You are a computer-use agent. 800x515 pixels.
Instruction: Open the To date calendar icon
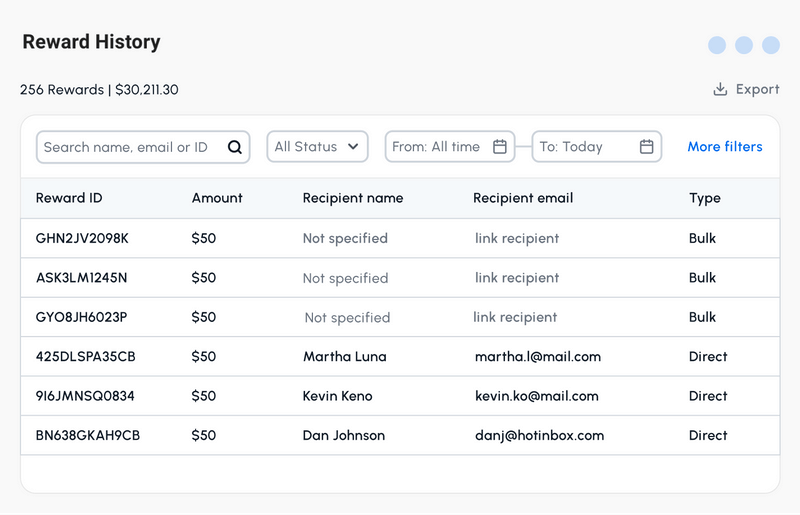point(647,147)
